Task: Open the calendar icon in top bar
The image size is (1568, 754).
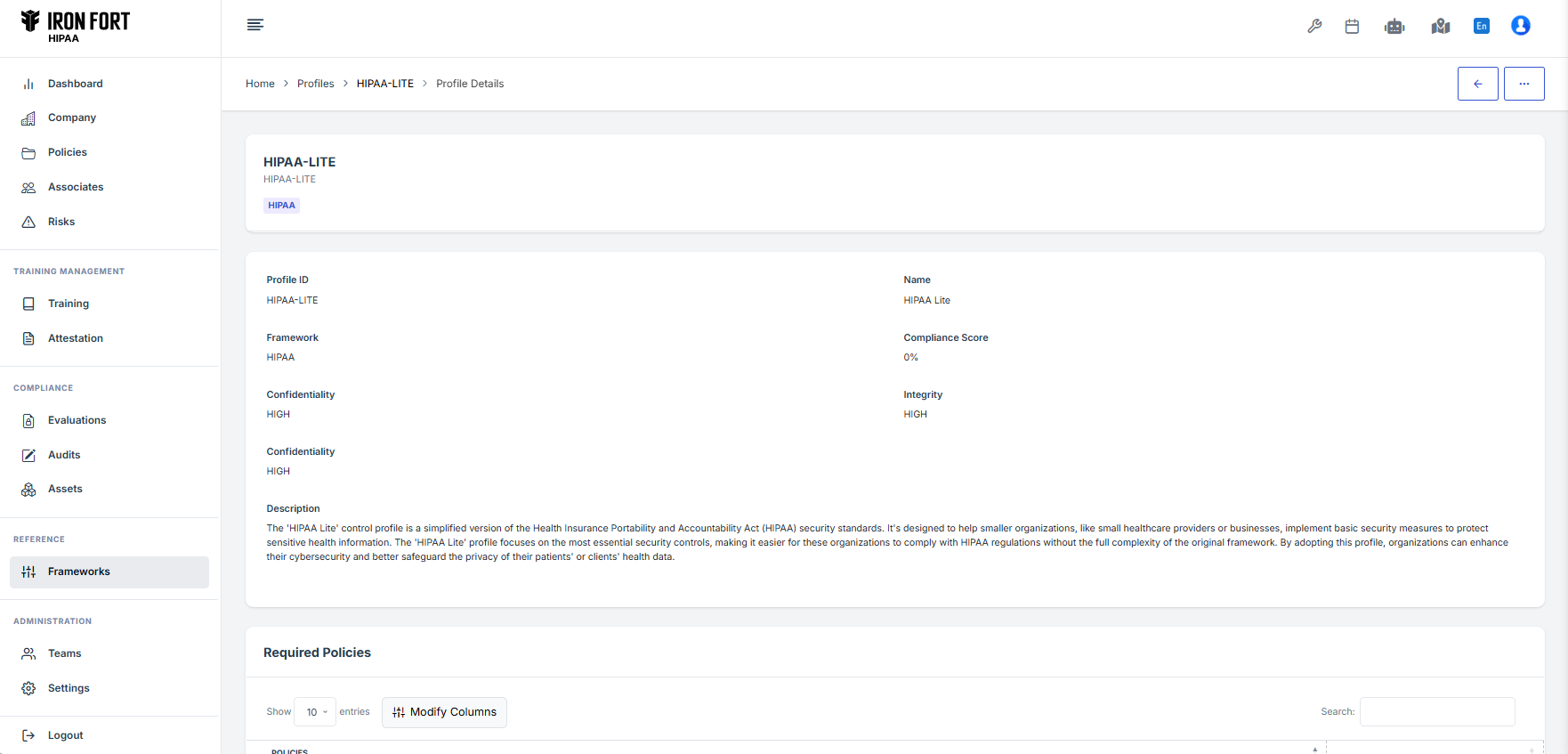Action: (x=1352, y=26)
